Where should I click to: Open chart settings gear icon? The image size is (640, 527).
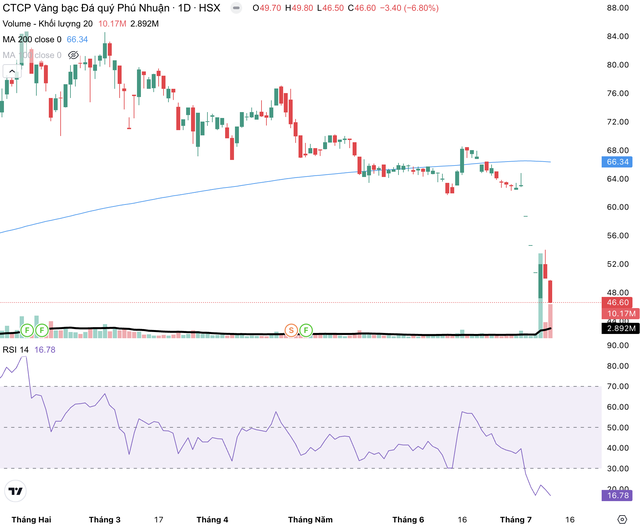[x=622, y=519]
